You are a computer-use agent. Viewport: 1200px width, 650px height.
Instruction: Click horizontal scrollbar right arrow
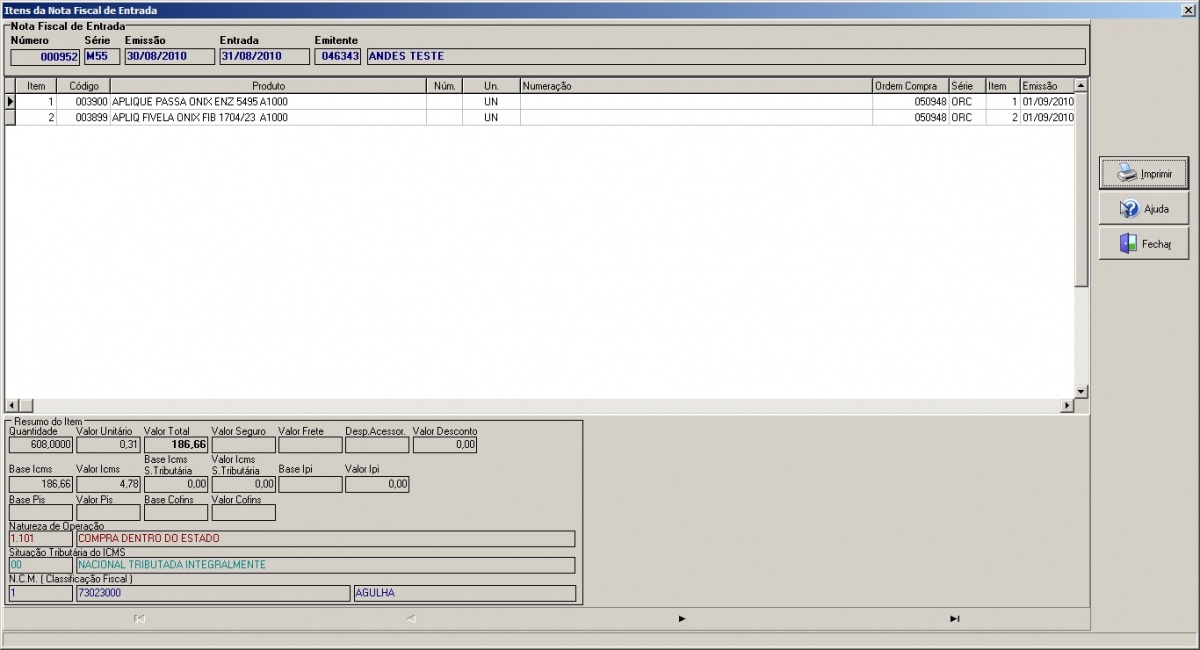click(x=1067, y=404)
